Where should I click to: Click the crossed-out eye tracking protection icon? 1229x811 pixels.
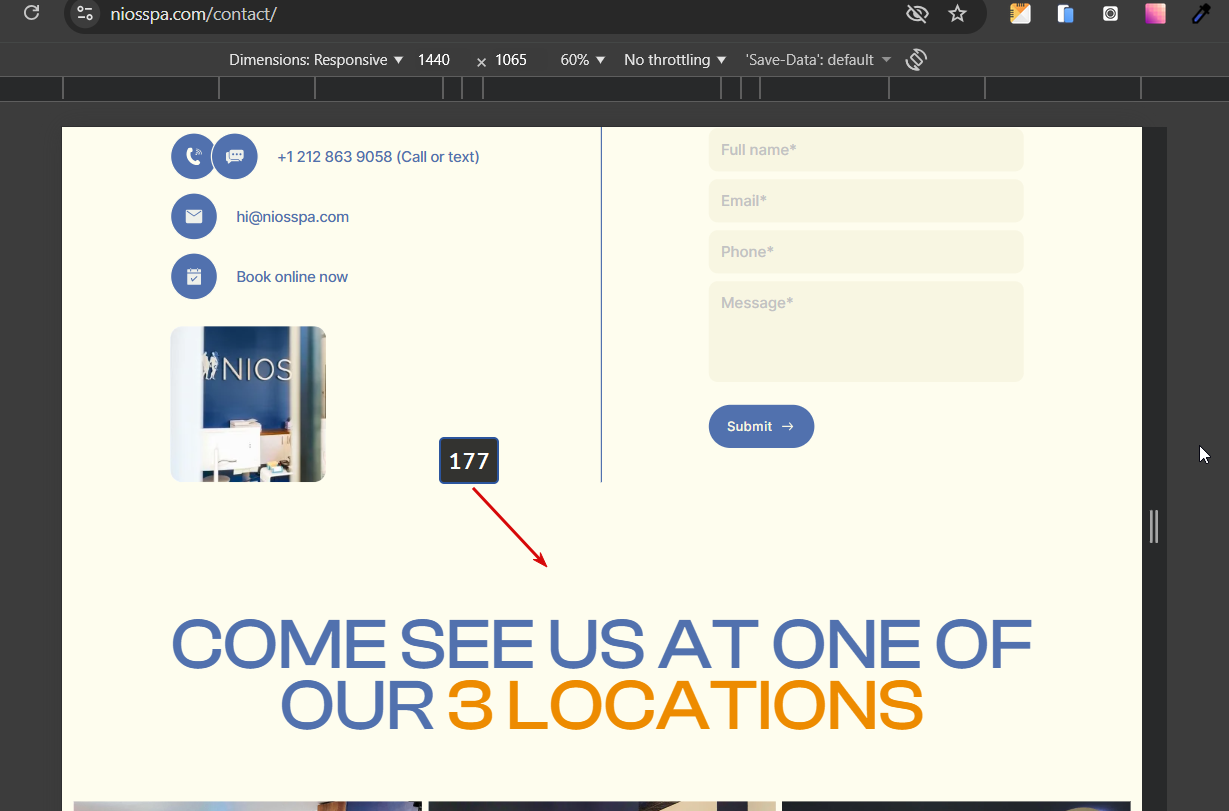[x=916, y=13]
